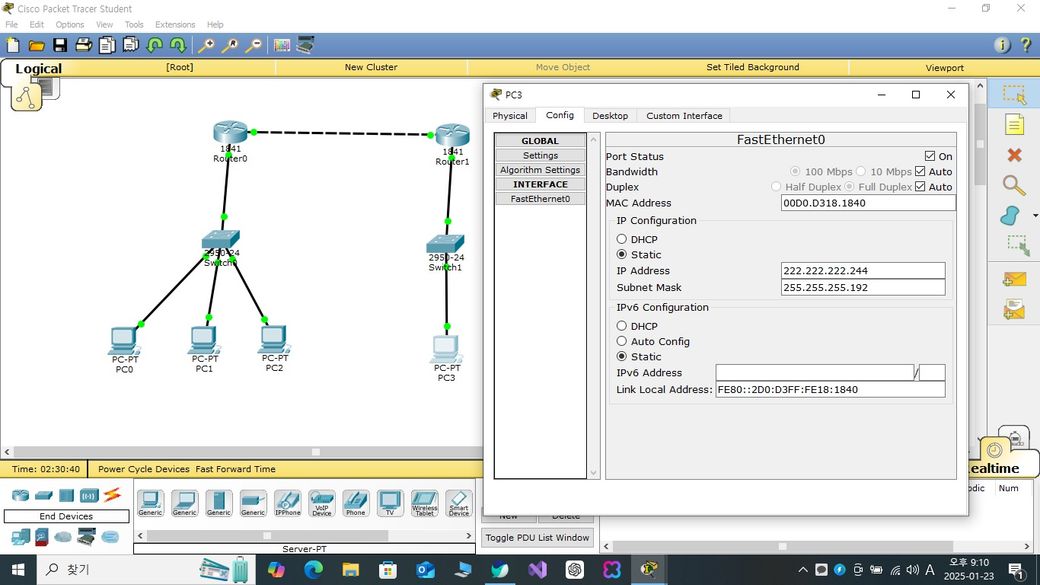Click the Subnet Mask input field
This screenshot has width=1040, height=585.
pos(862,287)
